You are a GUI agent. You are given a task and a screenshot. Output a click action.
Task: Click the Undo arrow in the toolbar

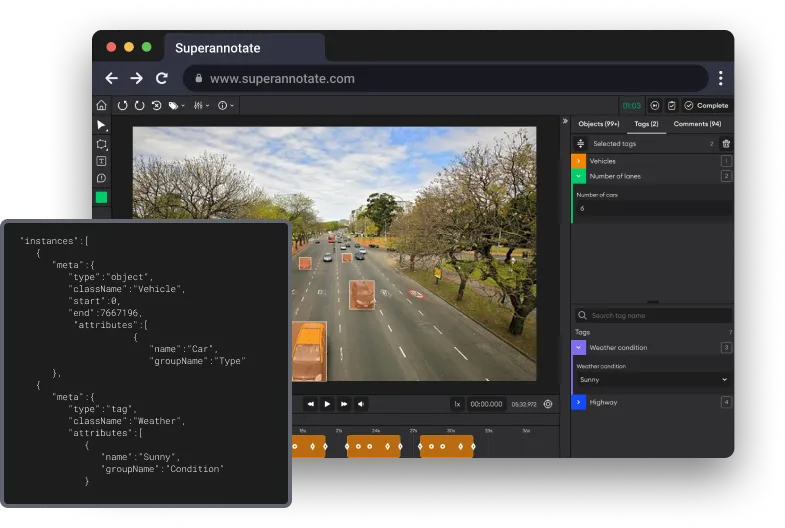pyautogui.click(x=122, y=105)
